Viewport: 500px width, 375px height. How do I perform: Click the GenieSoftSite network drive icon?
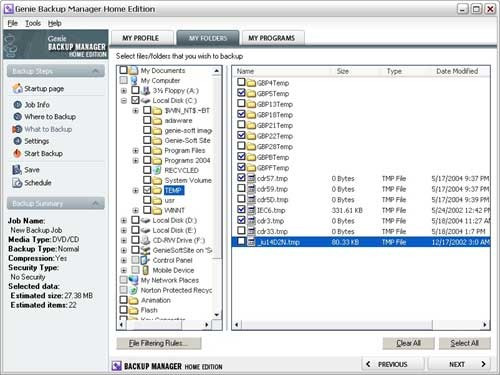click(x=146, y=250)
